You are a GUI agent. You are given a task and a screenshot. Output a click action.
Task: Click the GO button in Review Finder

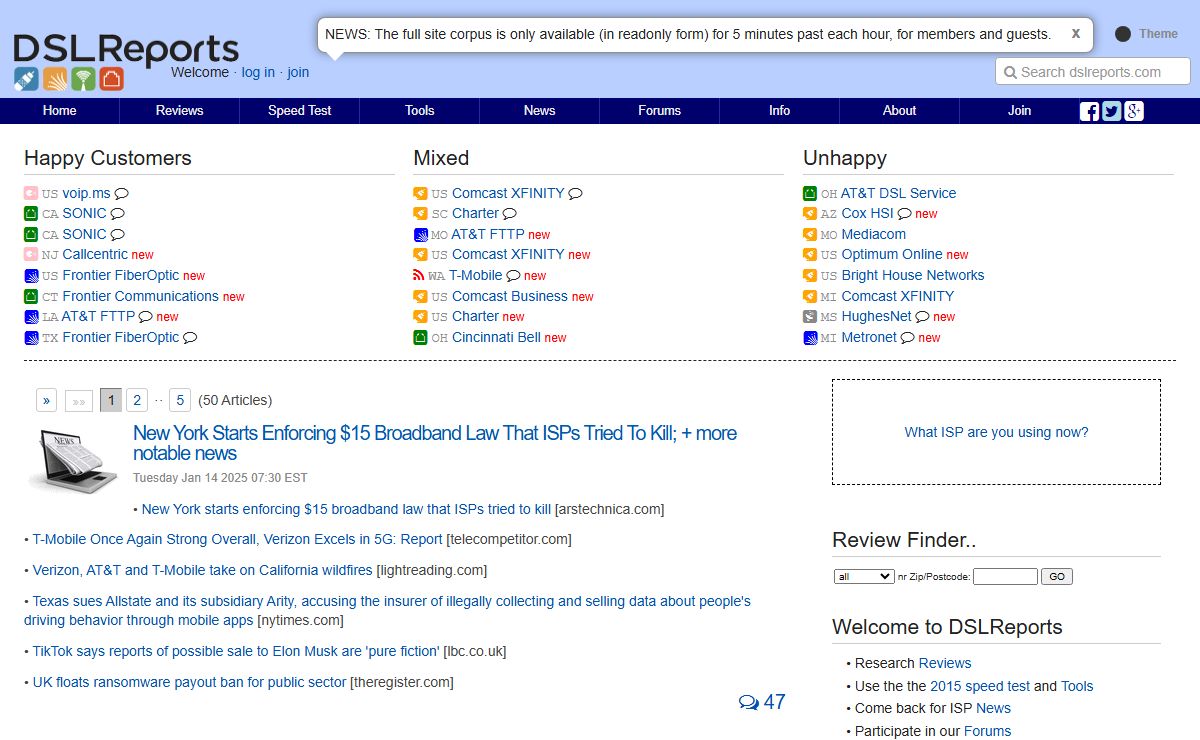pos(1057,576)
